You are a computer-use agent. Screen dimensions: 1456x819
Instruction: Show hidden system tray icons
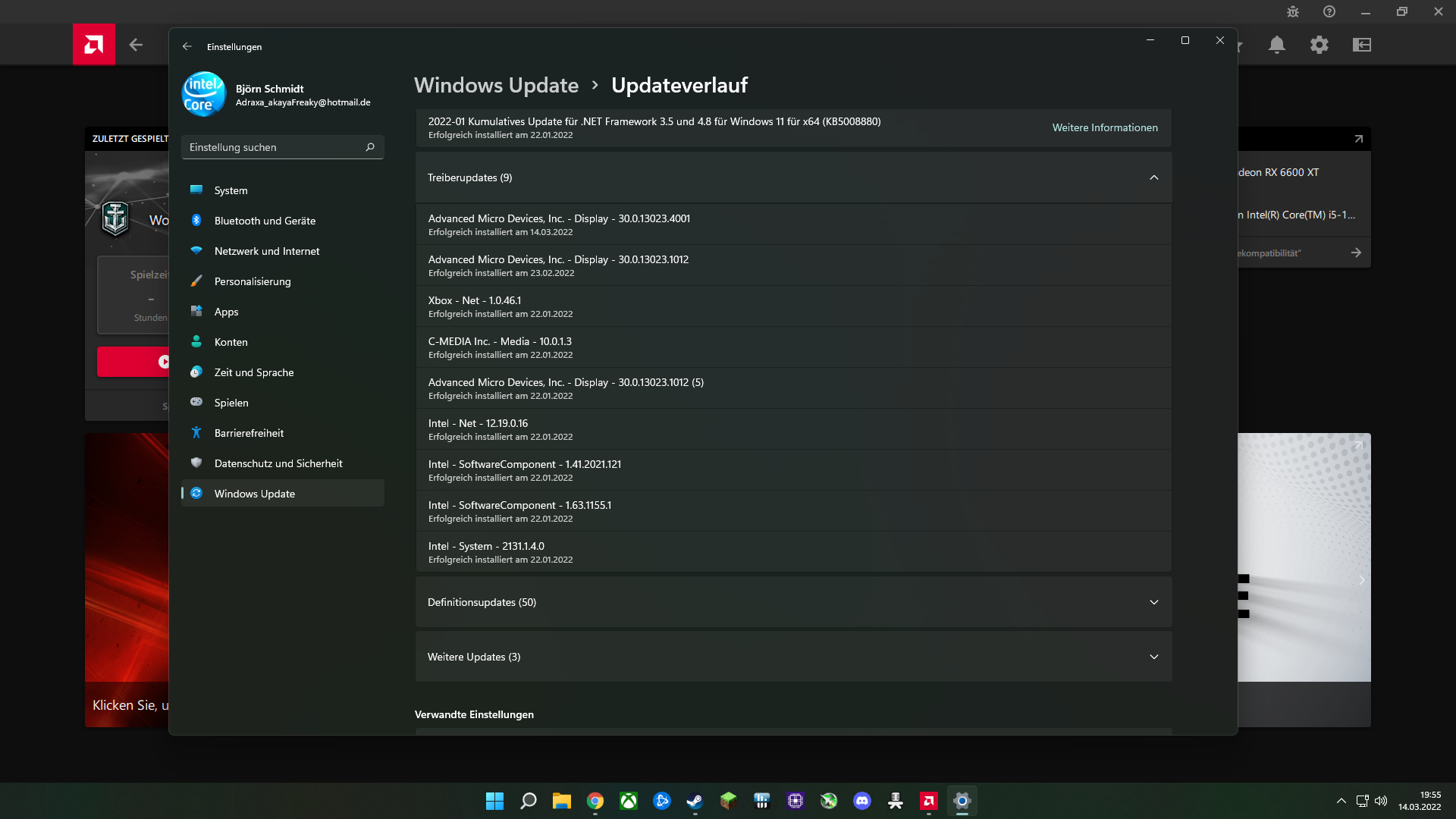[1341, 801]
